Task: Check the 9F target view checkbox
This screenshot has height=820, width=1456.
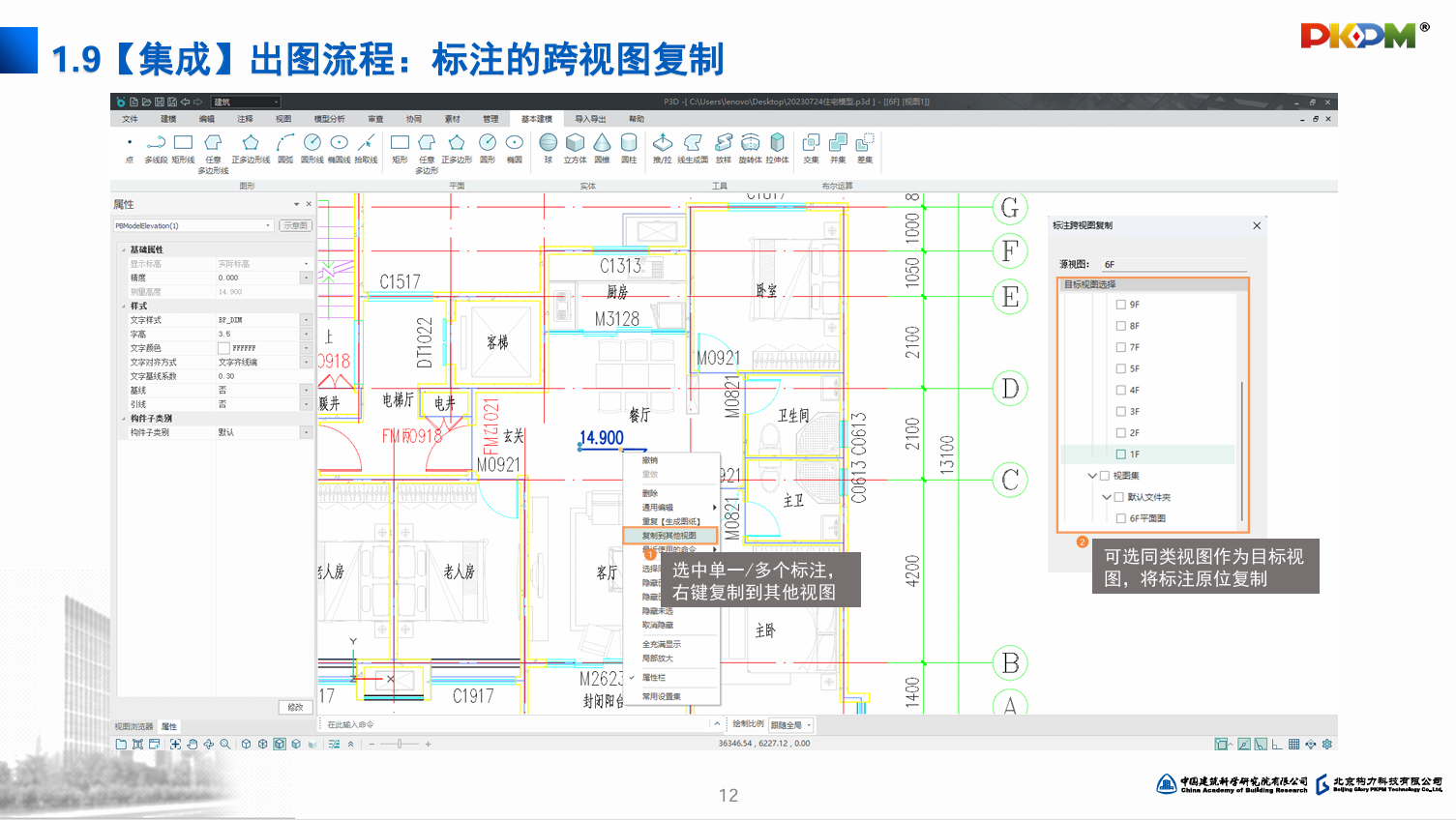Action: pos(1121,305)
